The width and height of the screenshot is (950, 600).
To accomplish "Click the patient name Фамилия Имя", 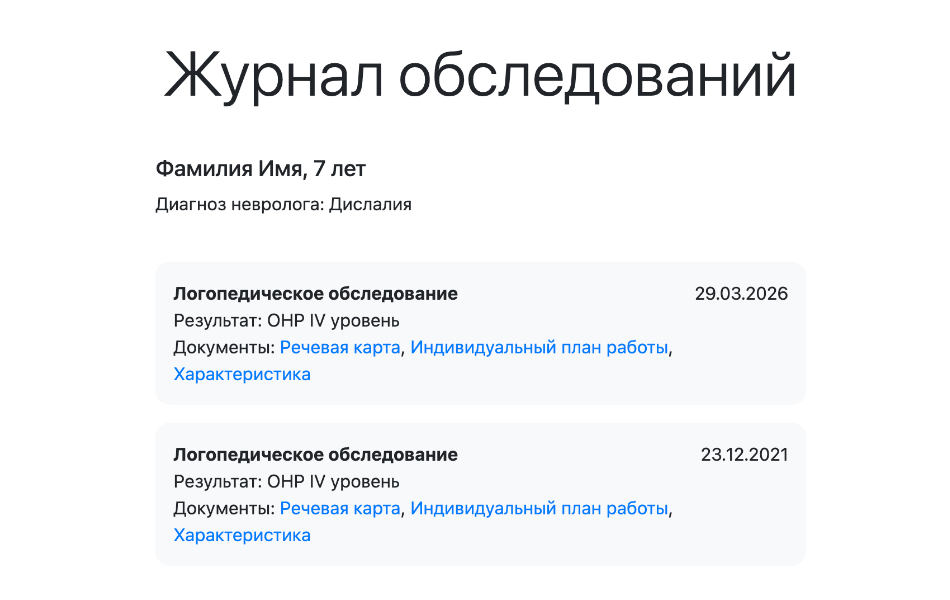I will 230,169.
